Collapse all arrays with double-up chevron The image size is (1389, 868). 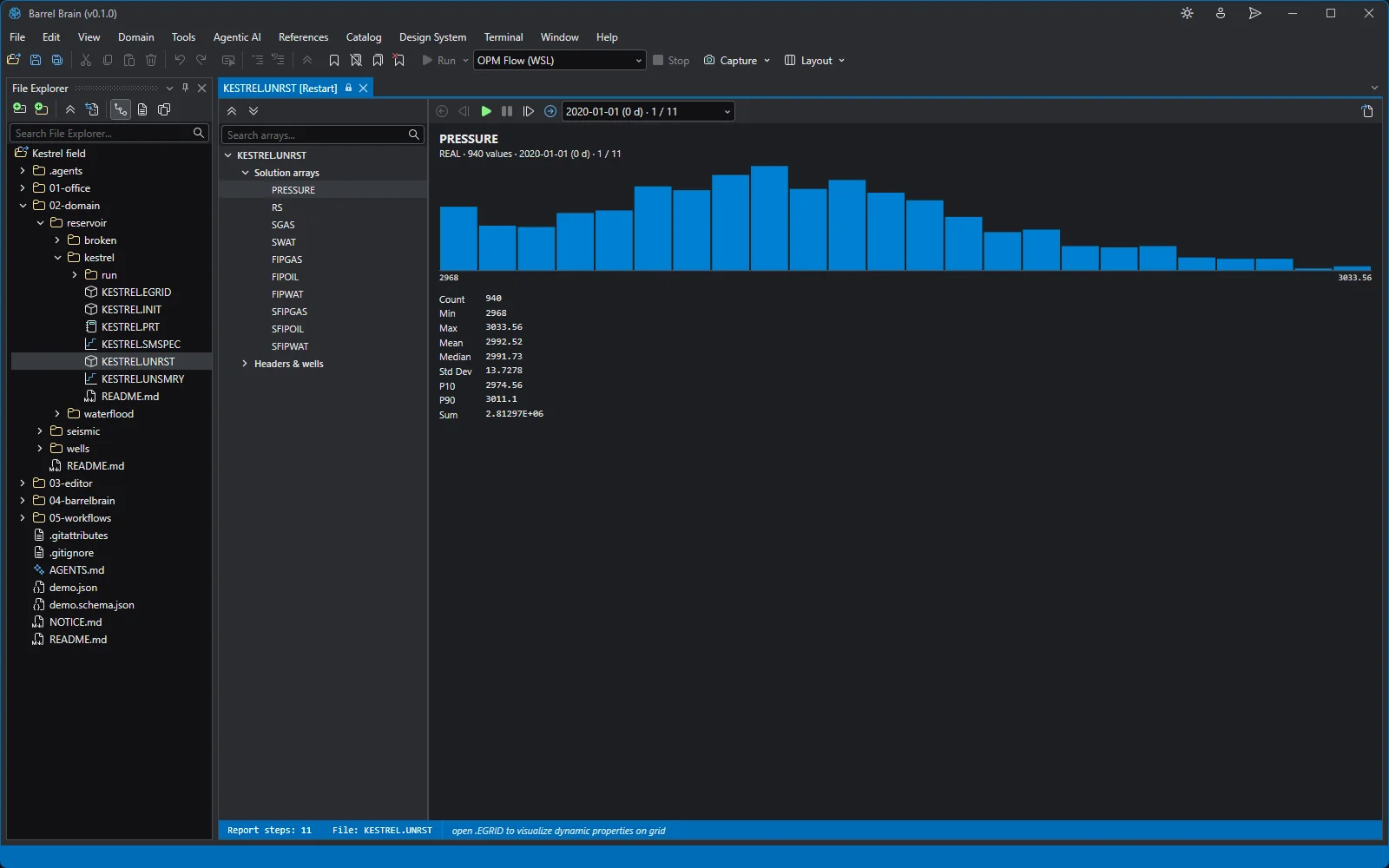(232, 111)
